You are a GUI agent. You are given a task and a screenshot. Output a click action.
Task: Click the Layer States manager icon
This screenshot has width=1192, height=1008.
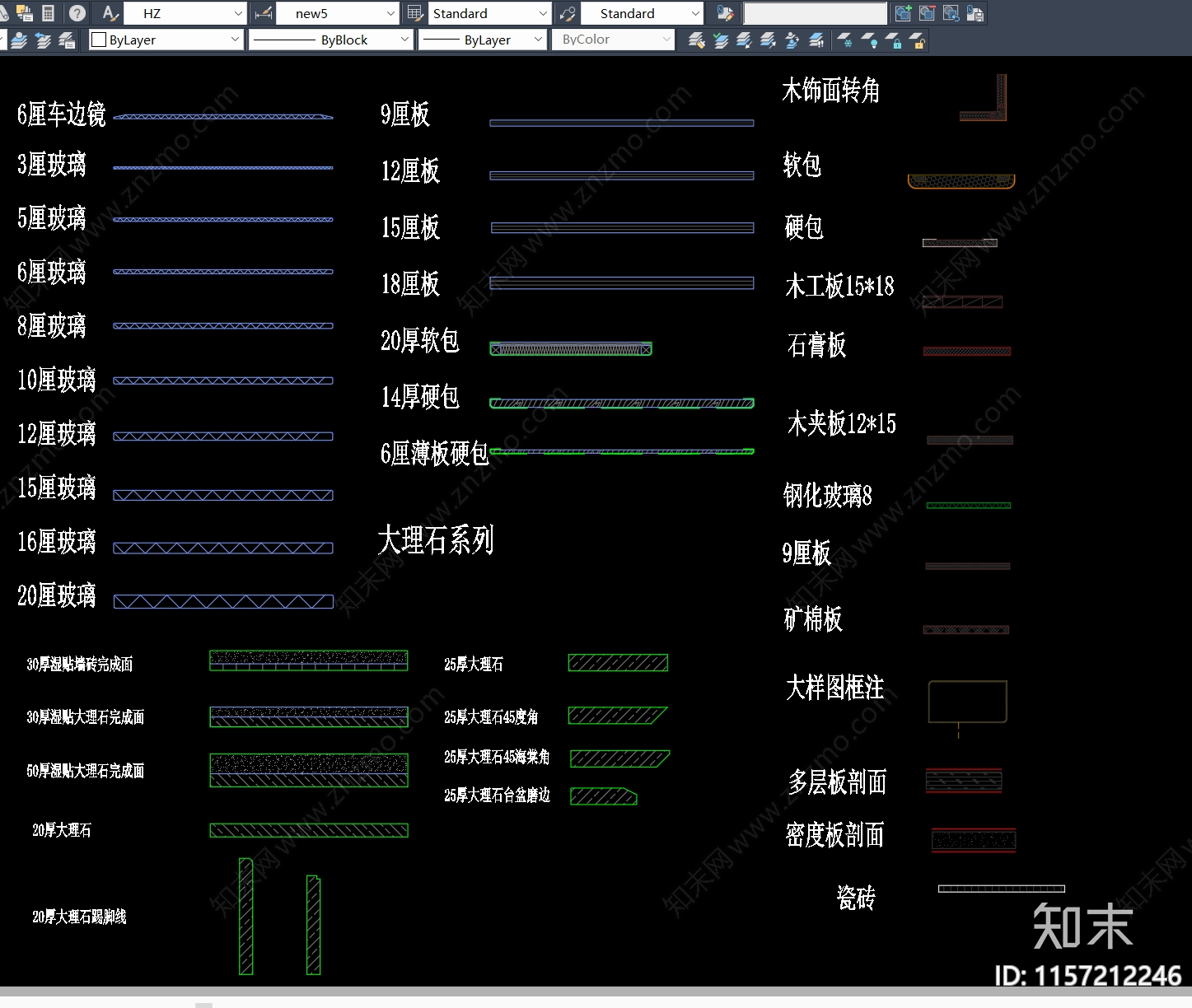coord(67,40)
